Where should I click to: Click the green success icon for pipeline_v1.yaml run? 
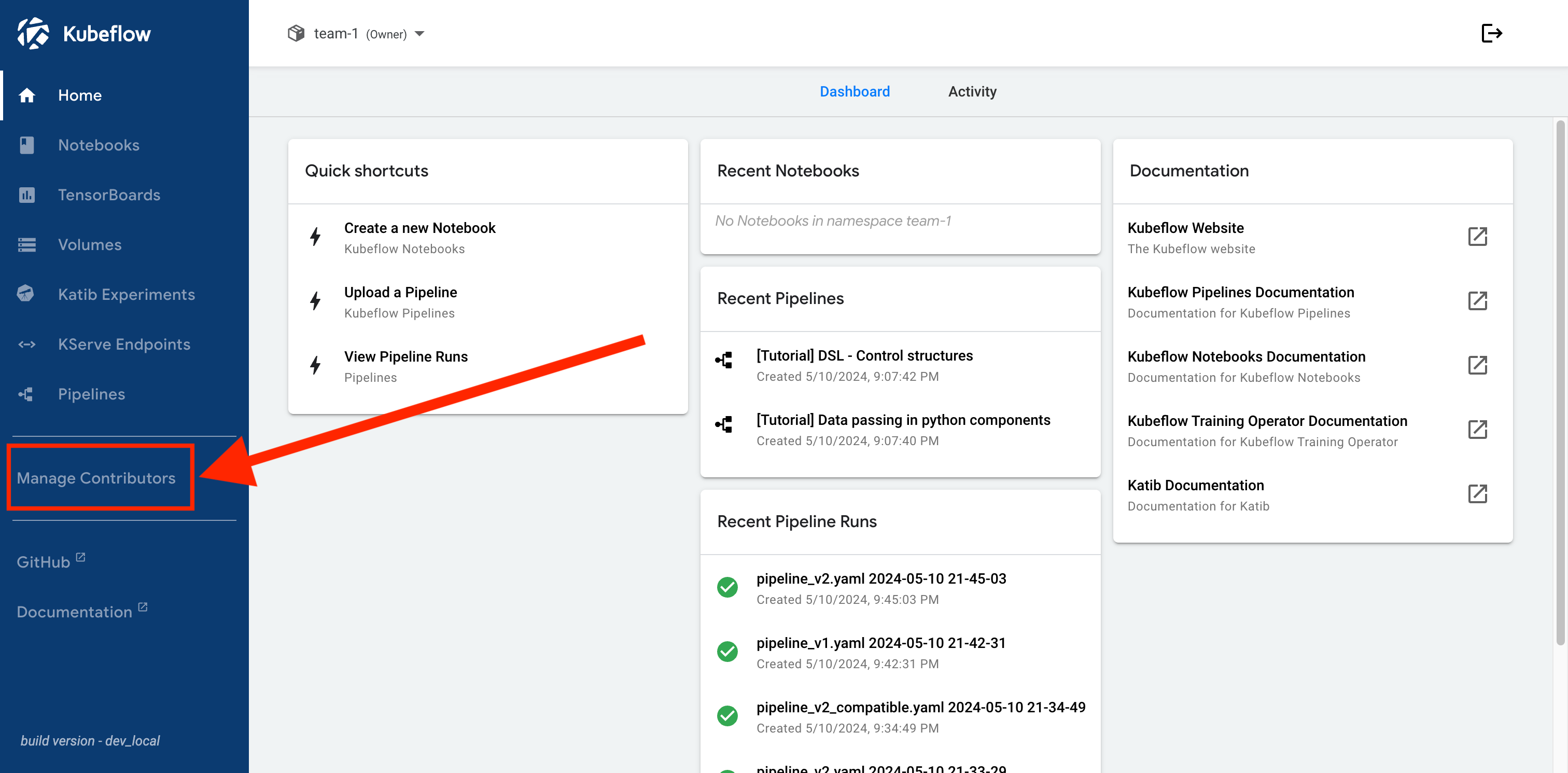pos(727,651)
